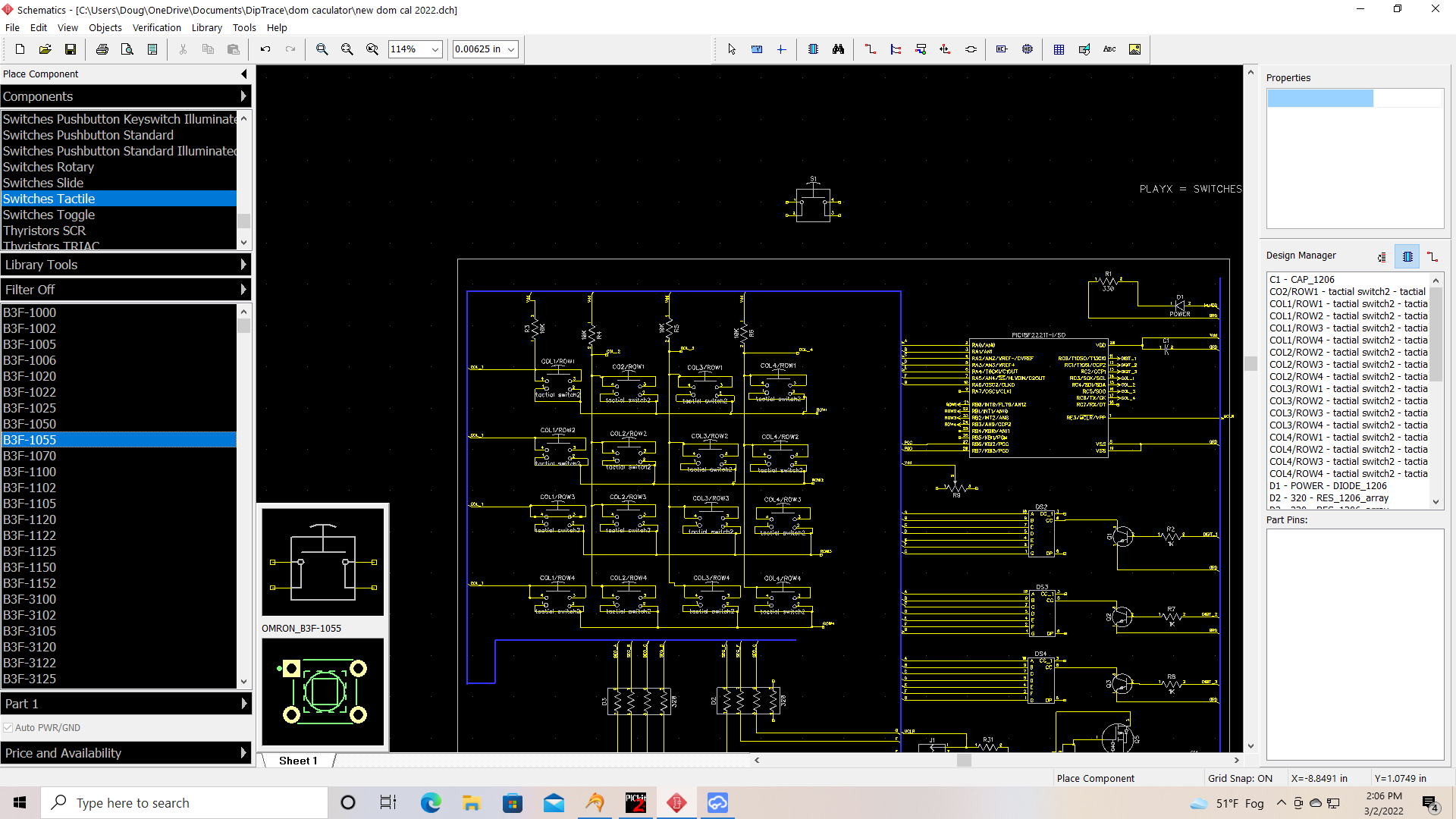Insert a table in the schematic
The image size is (1456, 819).
(x=1059, y=49)
